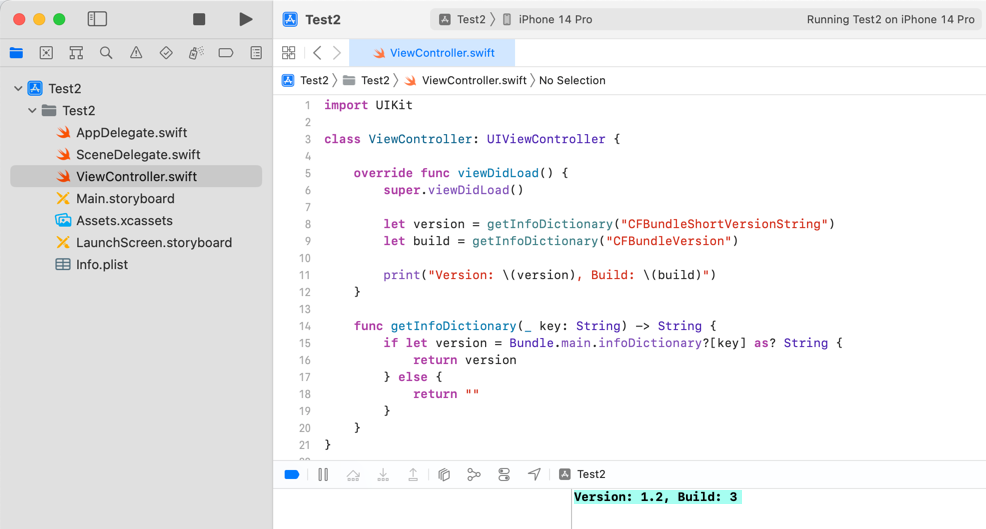Collapse the Test2 project root
The width and height of the screenshot is (986, 529).
click(x=18, y=89)
